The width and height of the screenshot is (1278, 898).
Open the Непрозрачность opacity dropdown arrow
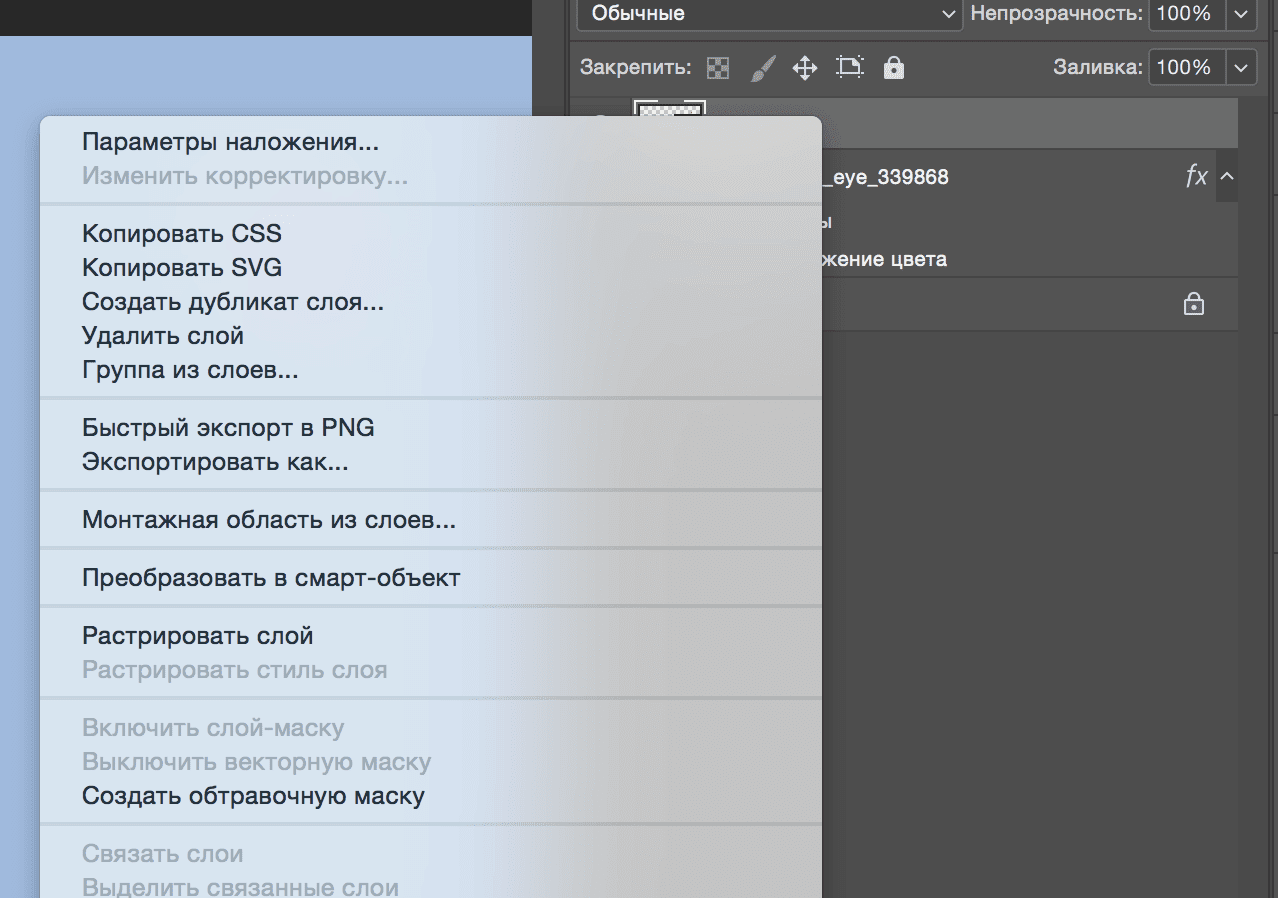(1241, 14)
